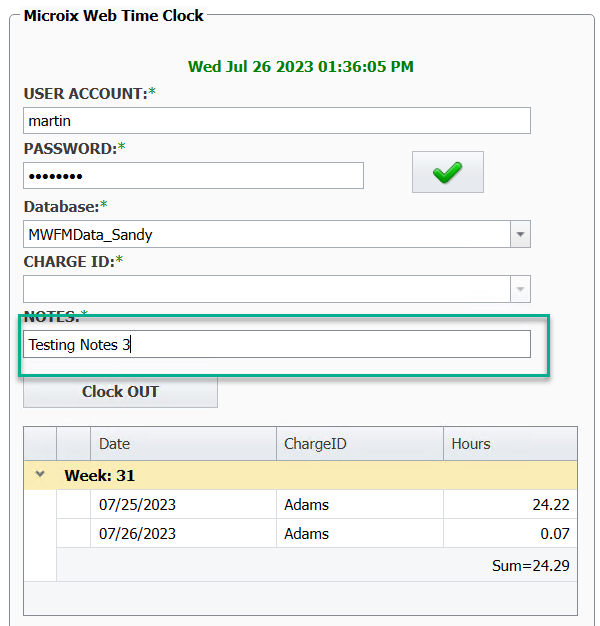Sort by the Hours column header

click(509, 443)
